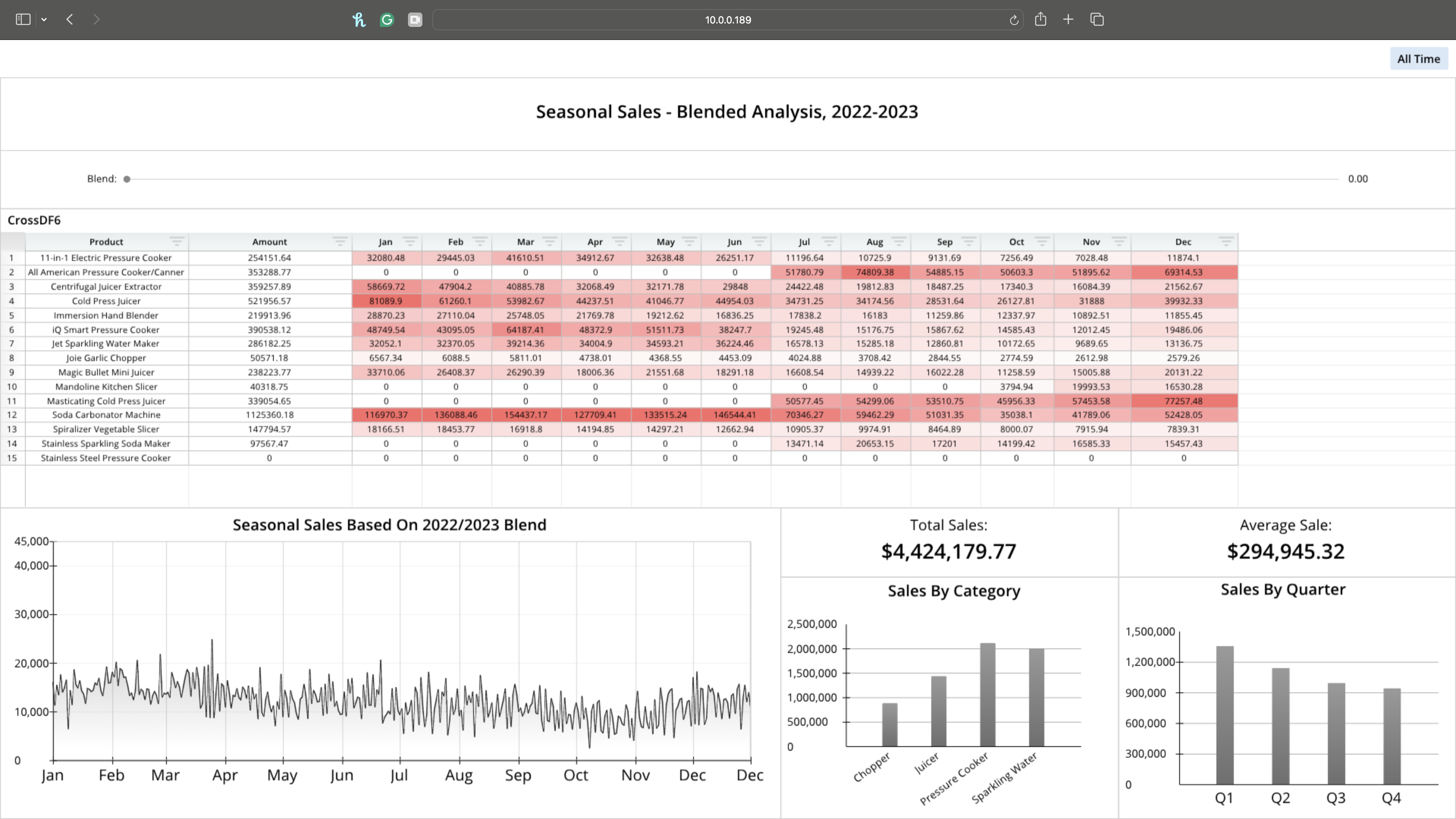1456x819 pixels.
Task: Select the cell with value 19993.53
Action: pyautogui.click(x=1092, y=387)
